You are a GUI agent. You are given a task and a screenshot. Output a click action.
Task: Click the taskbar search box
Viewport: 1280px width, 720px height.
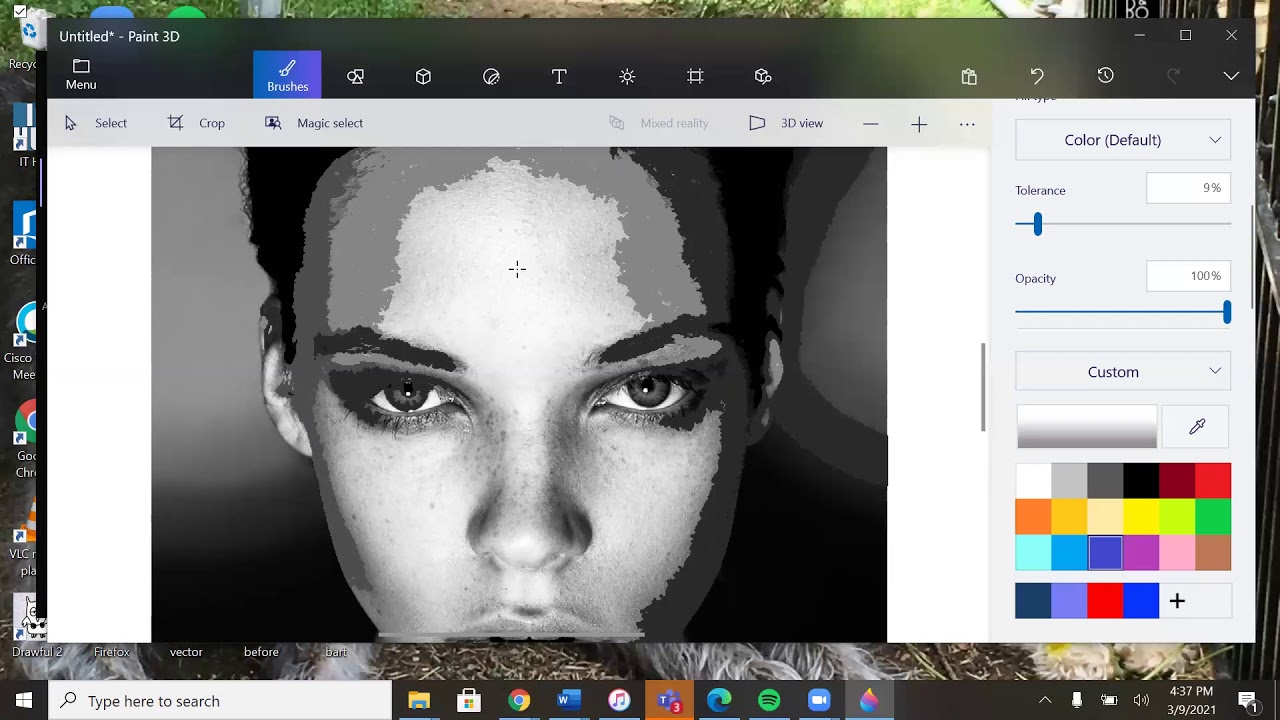[220, 700]
